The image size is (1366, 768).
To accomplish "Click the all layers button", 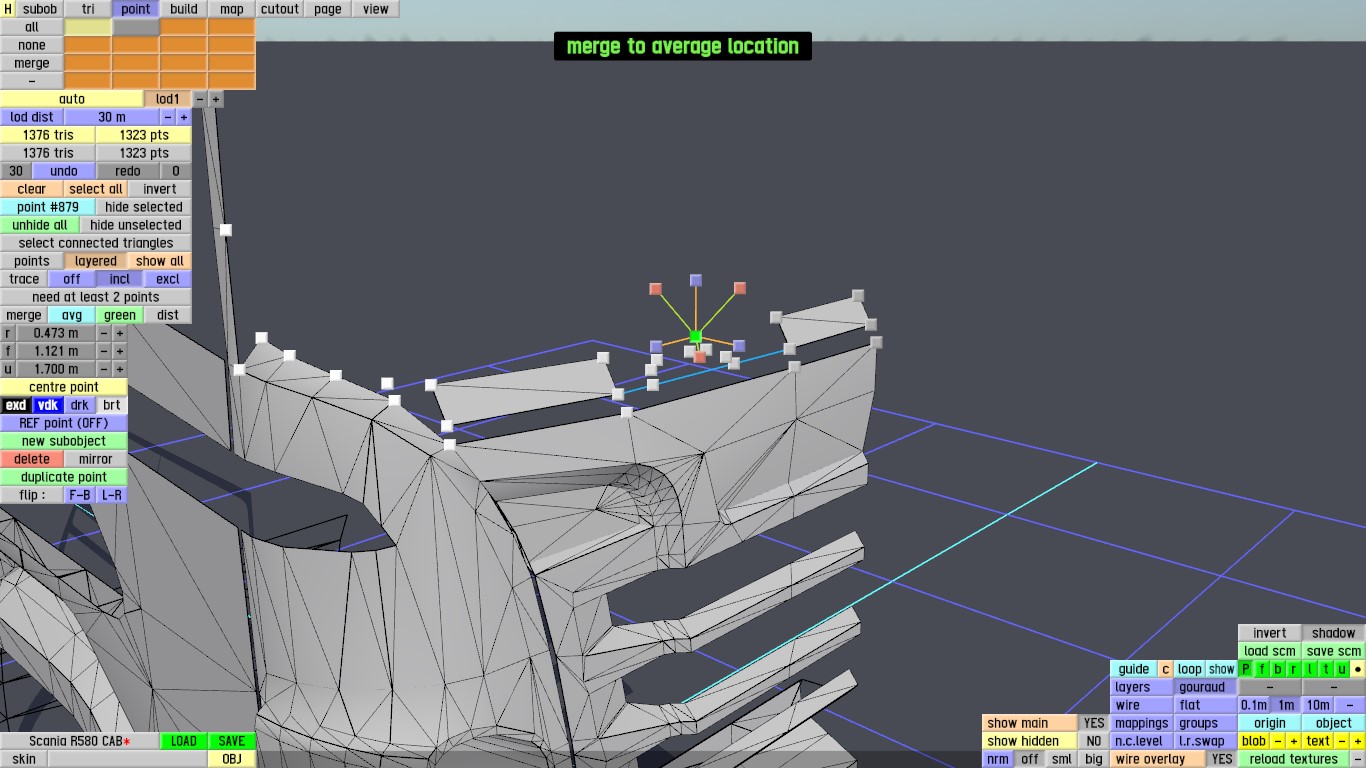I will (32, 27).
